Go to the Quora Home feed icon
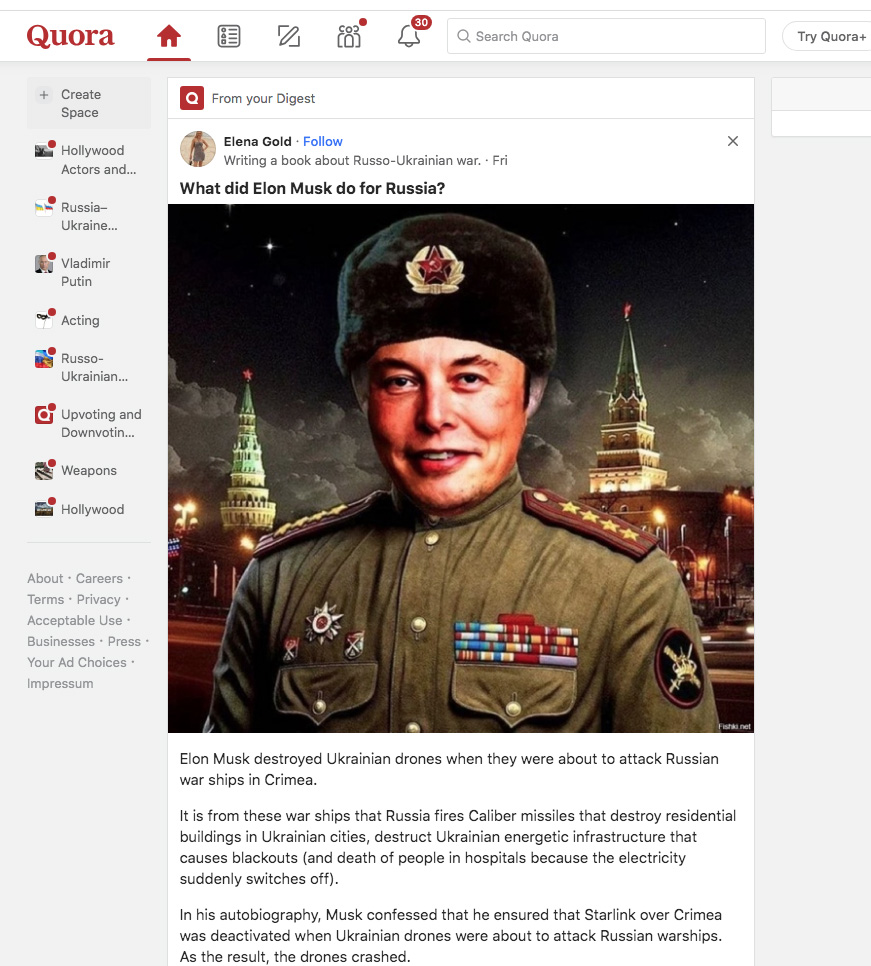Image resolution: width=871 pixels, height=966 pixels. (x=169, y=36)
